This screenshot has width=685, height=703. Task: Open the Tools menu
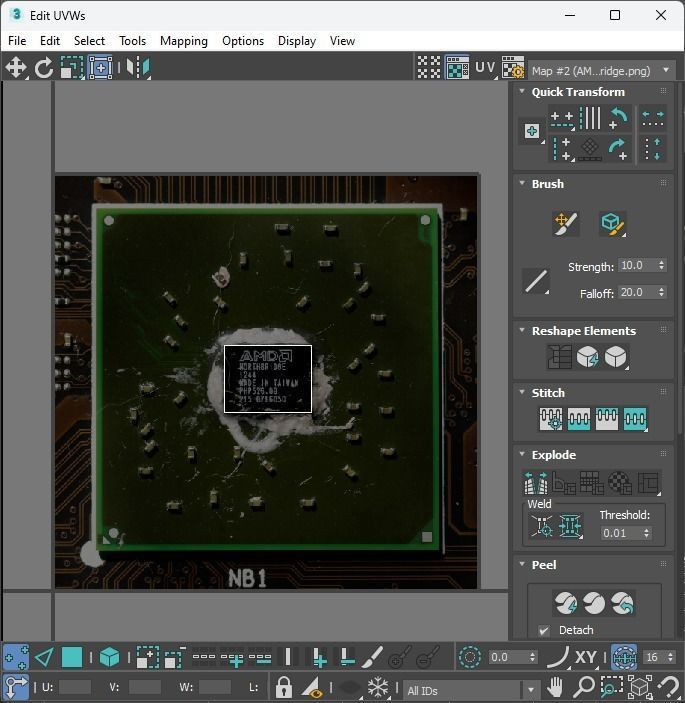(x=132, y=41)
